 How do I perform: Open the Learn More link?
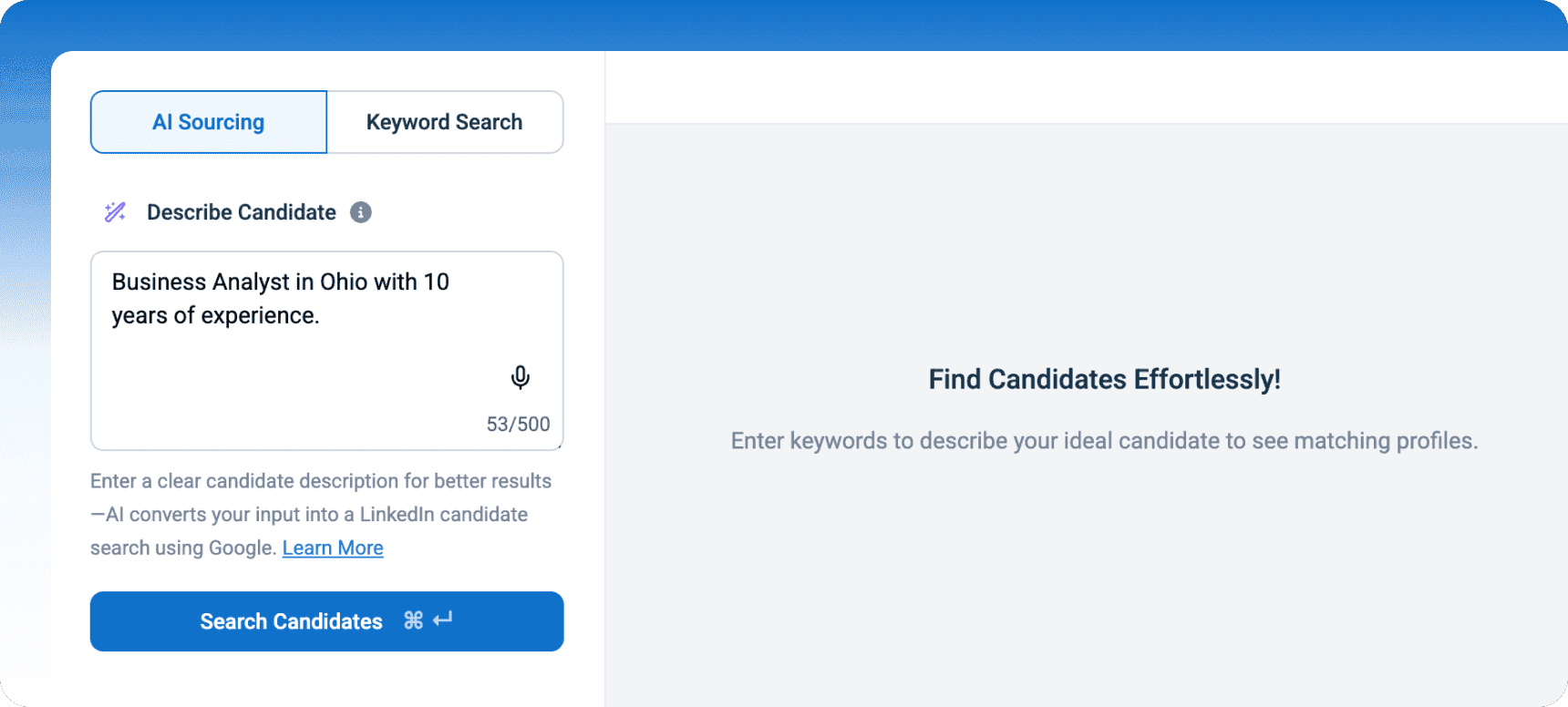(x=332, y=548)
